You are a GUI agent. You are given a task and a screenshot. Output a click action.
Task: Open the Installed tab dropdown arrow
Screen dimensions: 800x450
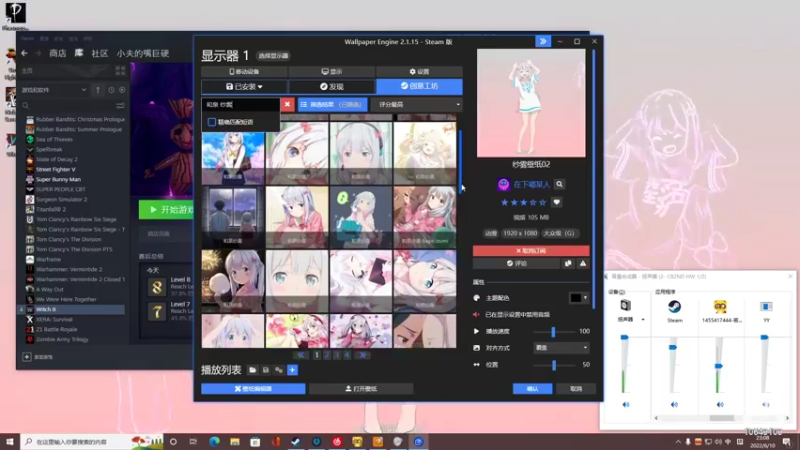click(260, 87)
